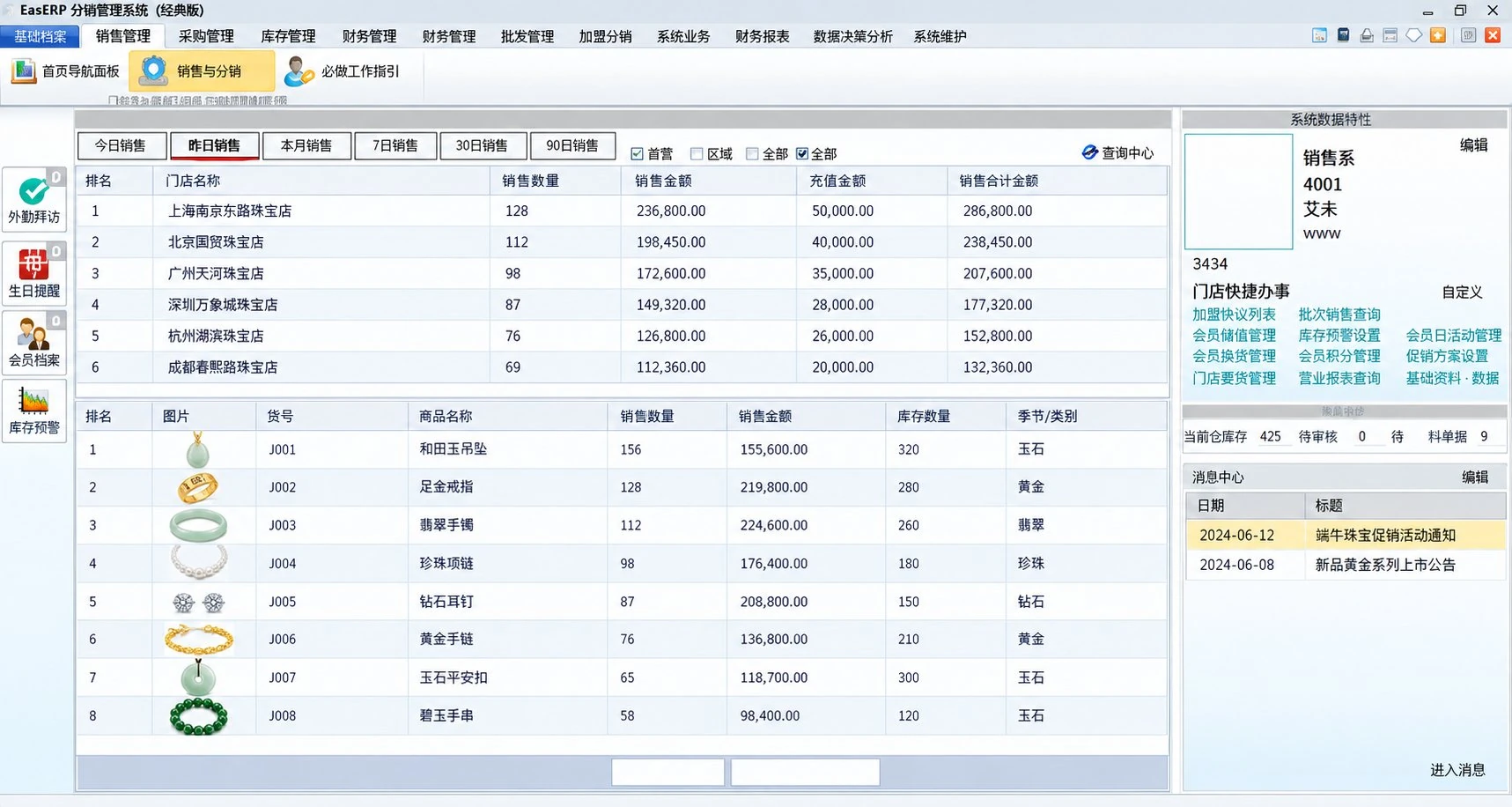Image resolution: width=1512 pixels, height=807 pixels.
Task: Open the 外勤拜访 sidebar shortcut
Action: (x=34, y=200)
